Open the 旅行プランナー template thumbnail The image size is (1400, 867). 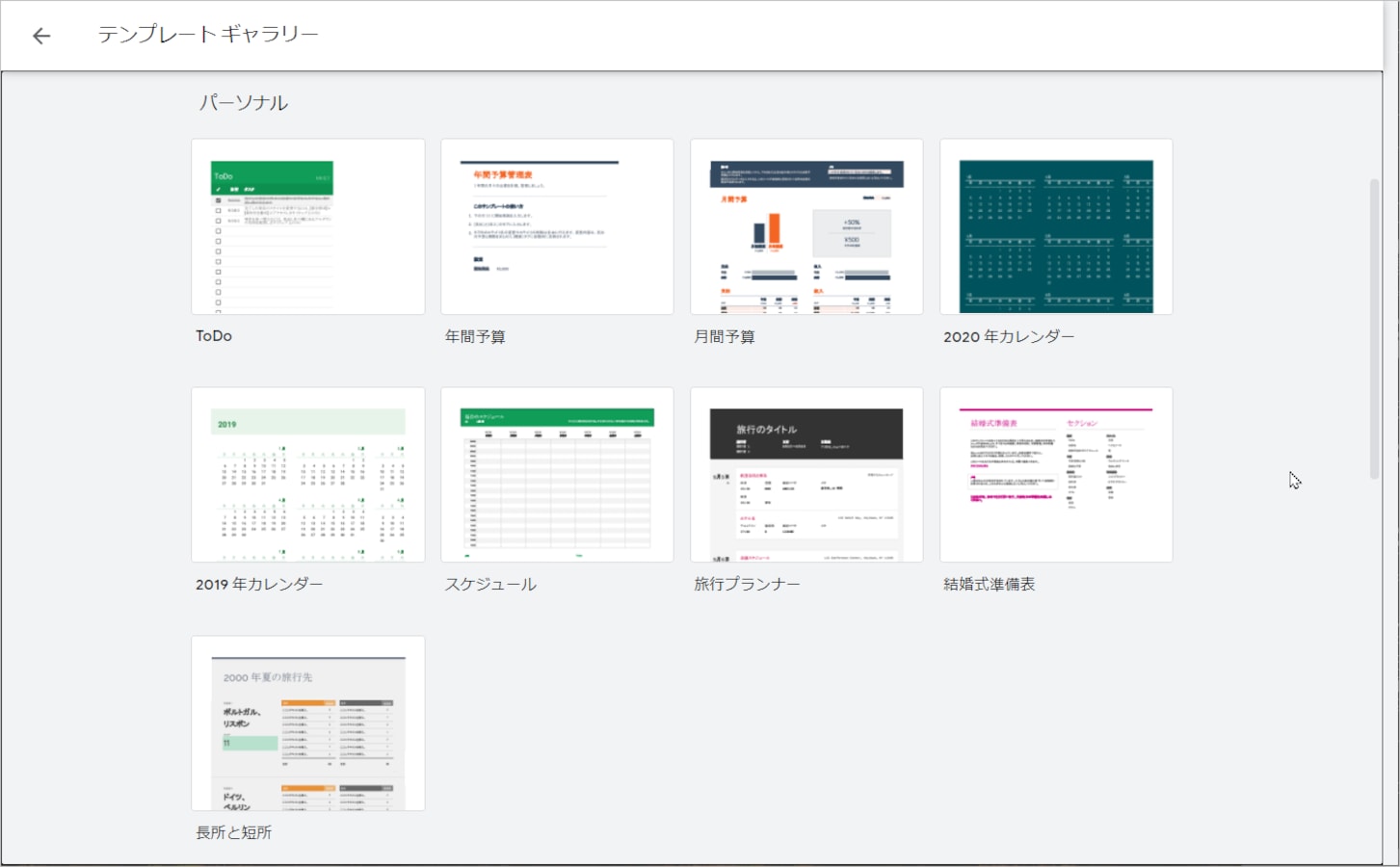coord(806,475)
